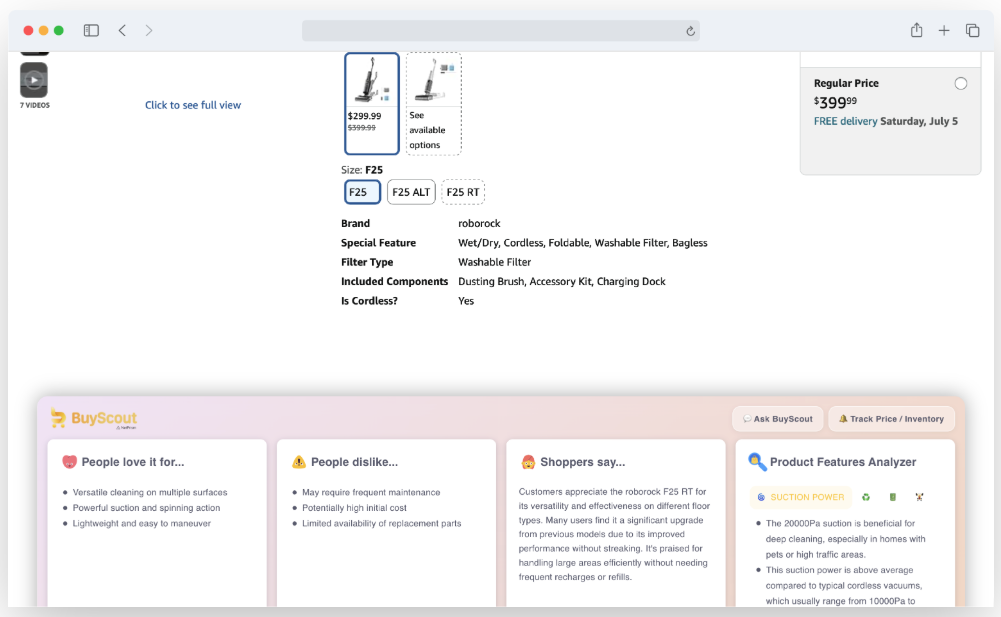
Task: Click the heart icon beside People love it for
Action: tap(69, 462)
